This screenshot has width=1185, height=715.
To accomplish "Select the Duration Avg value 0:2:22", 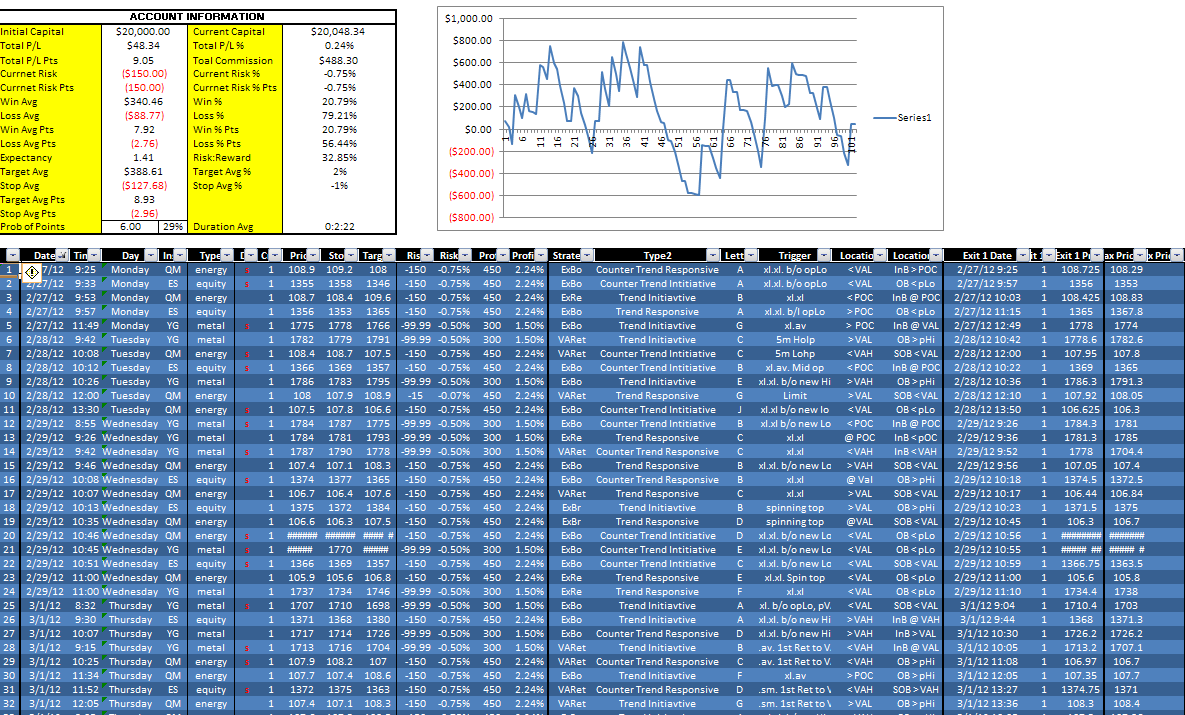I will [x=339, y=227].
